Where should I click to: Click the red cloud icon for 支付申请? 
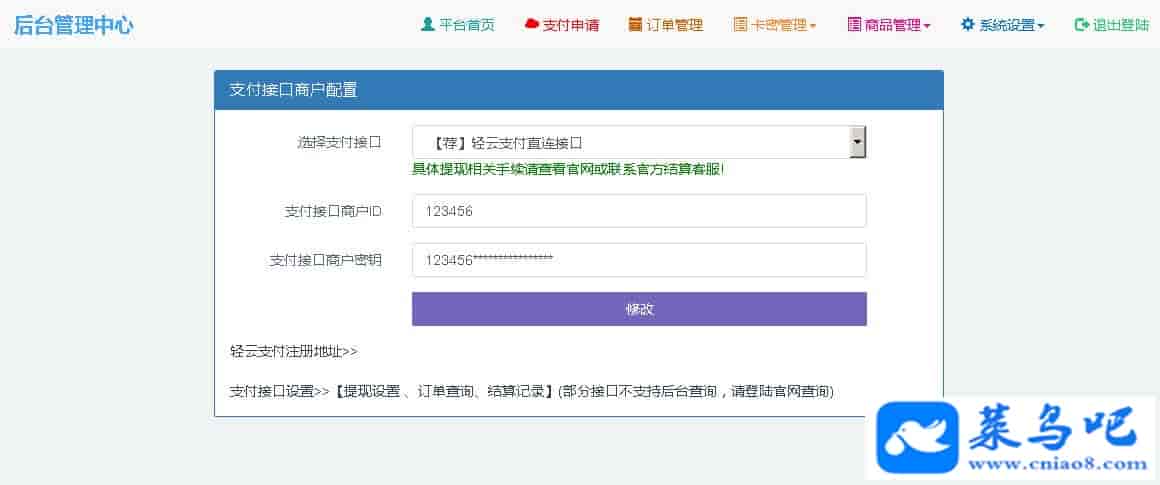531,25
